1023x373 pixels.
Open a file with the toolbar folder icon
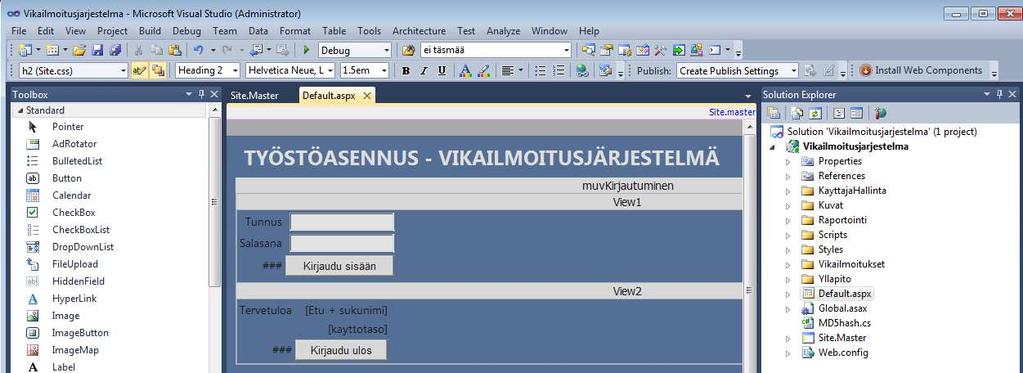point(79,50)
